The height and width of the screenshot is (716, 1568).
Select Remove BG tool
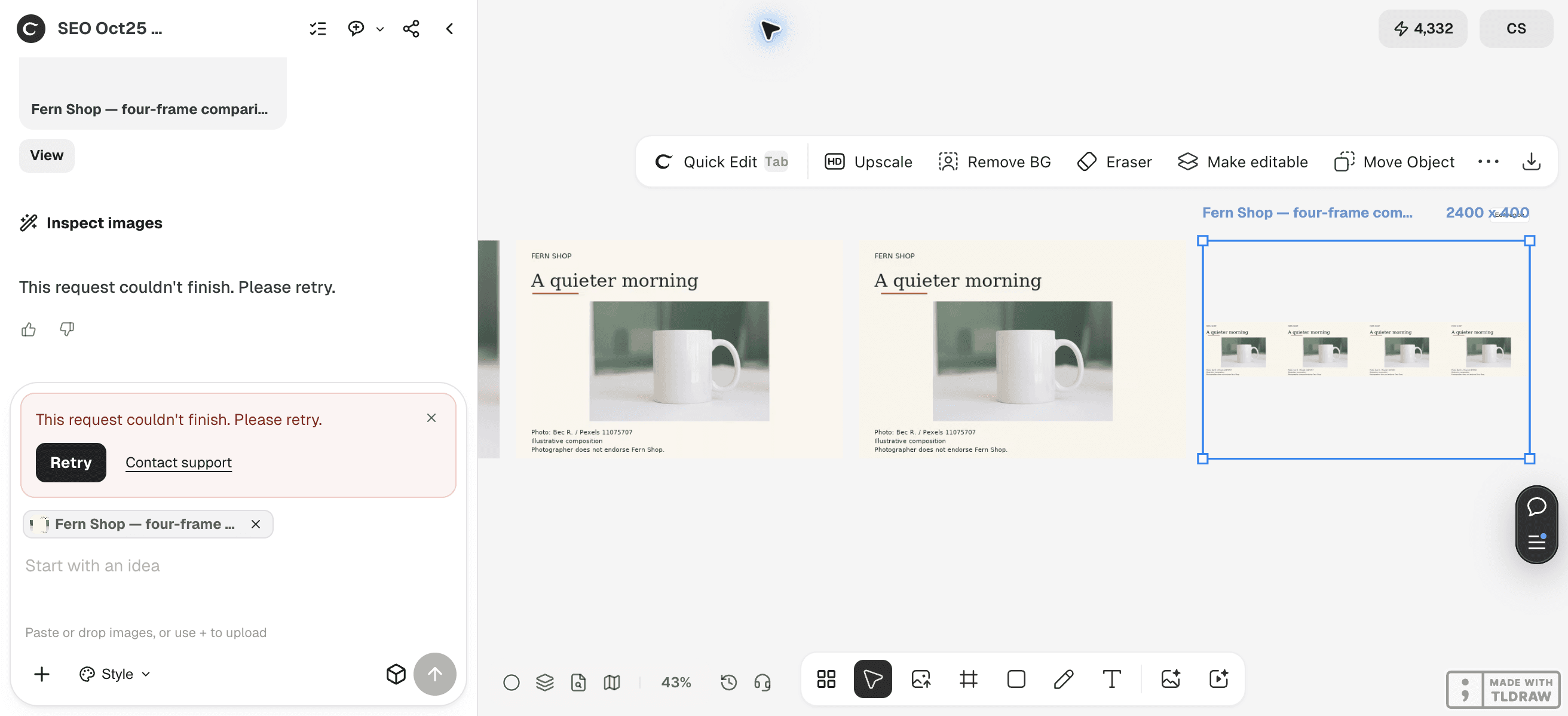(994, 162)
